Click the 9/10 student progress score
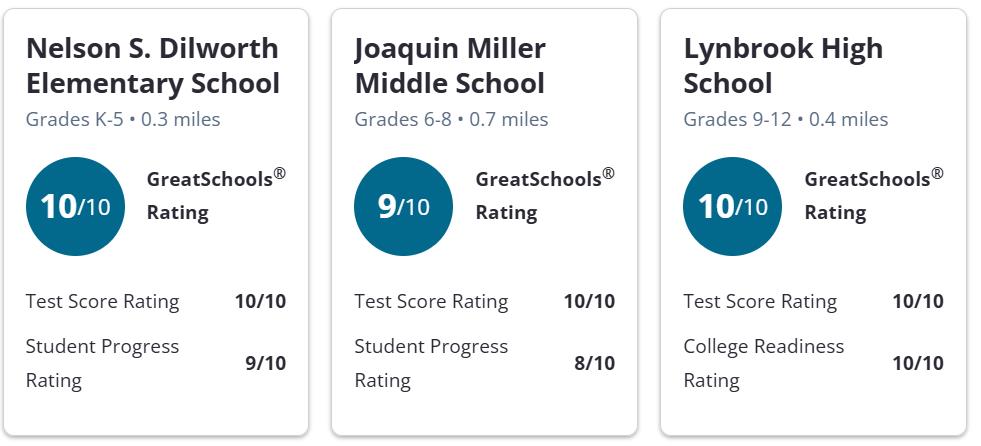The width and height of the screenshot is (981, 446). 266,363
